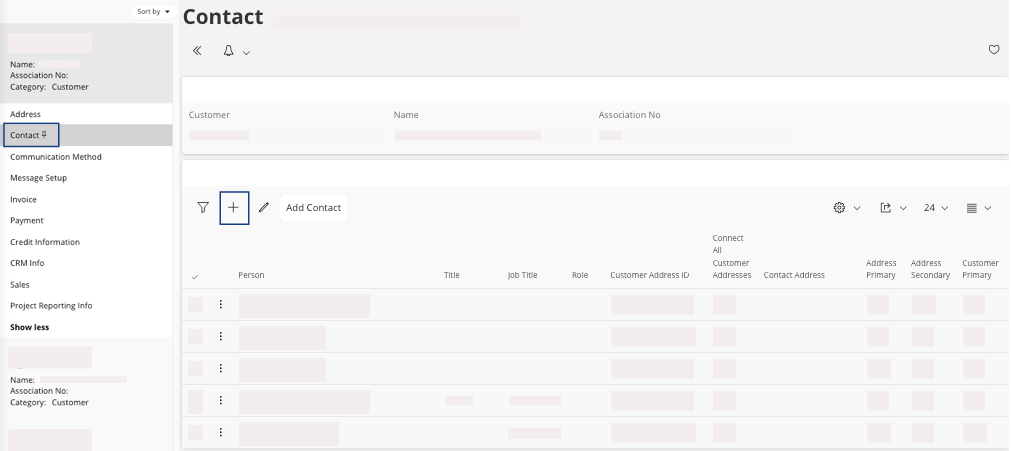Click the Add Contact button

click(x=313, y=208)
